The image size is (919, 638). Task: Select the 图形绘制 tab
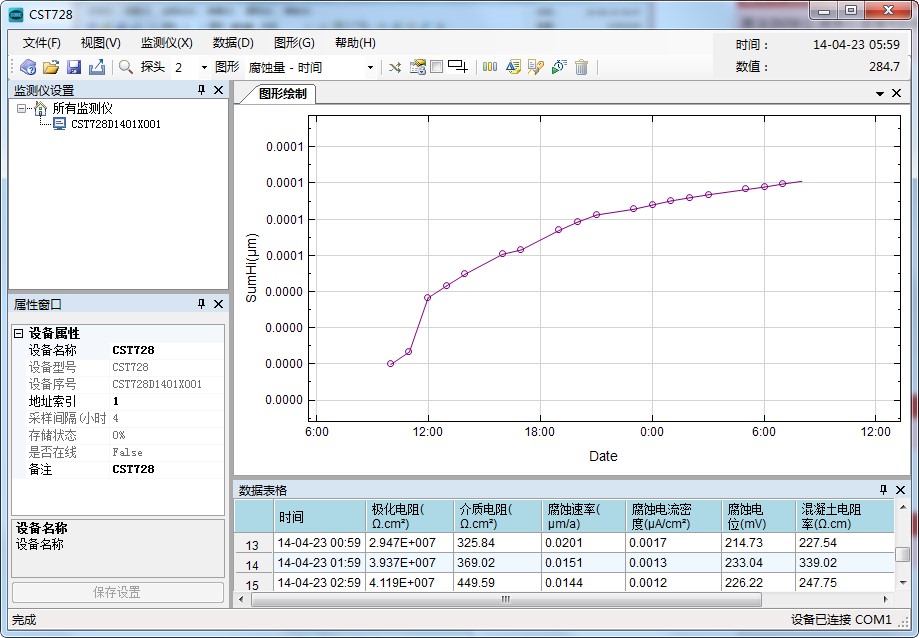[x=283, y=94]
